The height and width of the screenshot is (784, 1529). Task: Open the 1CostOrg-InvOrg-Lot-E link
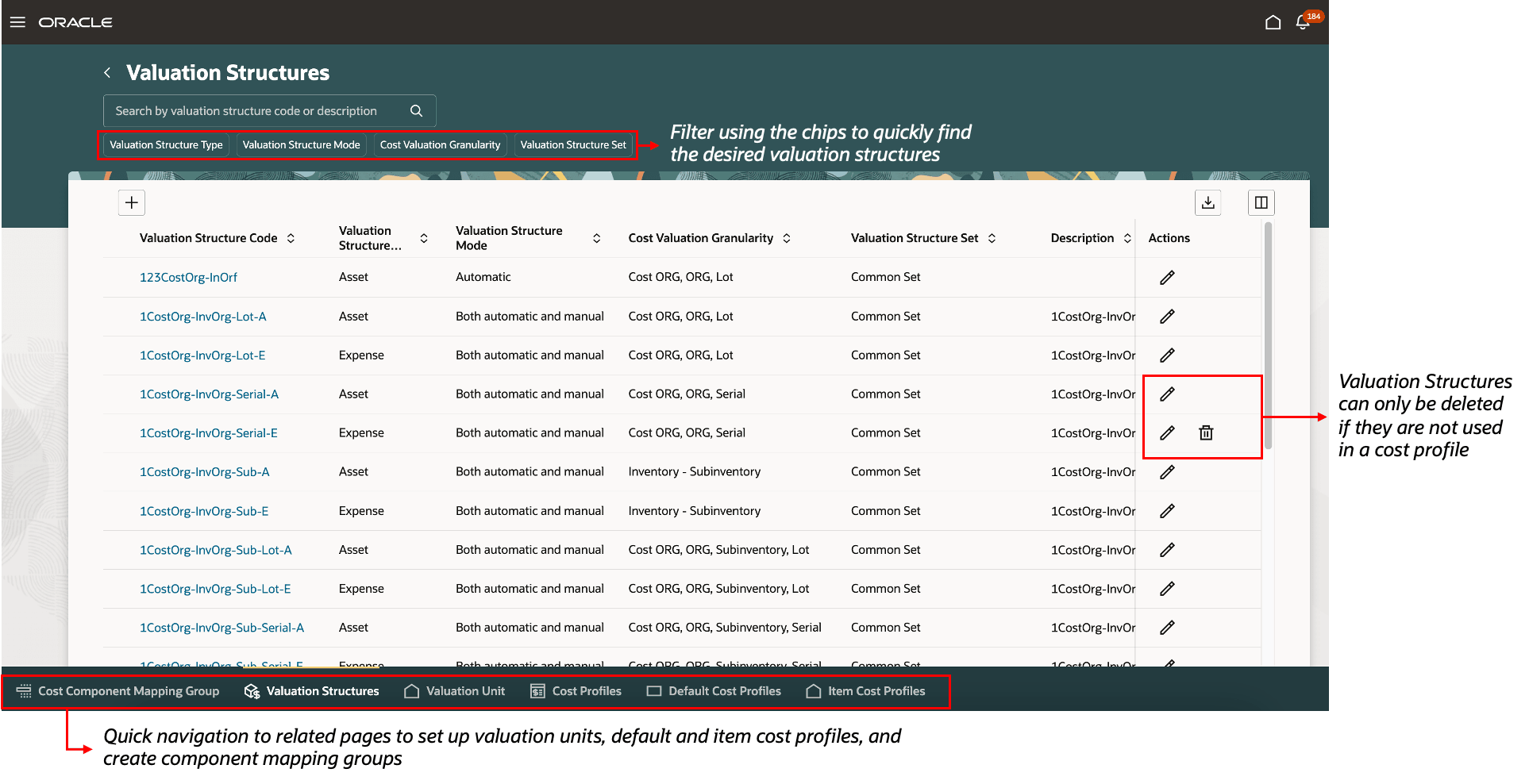point(202,355)
